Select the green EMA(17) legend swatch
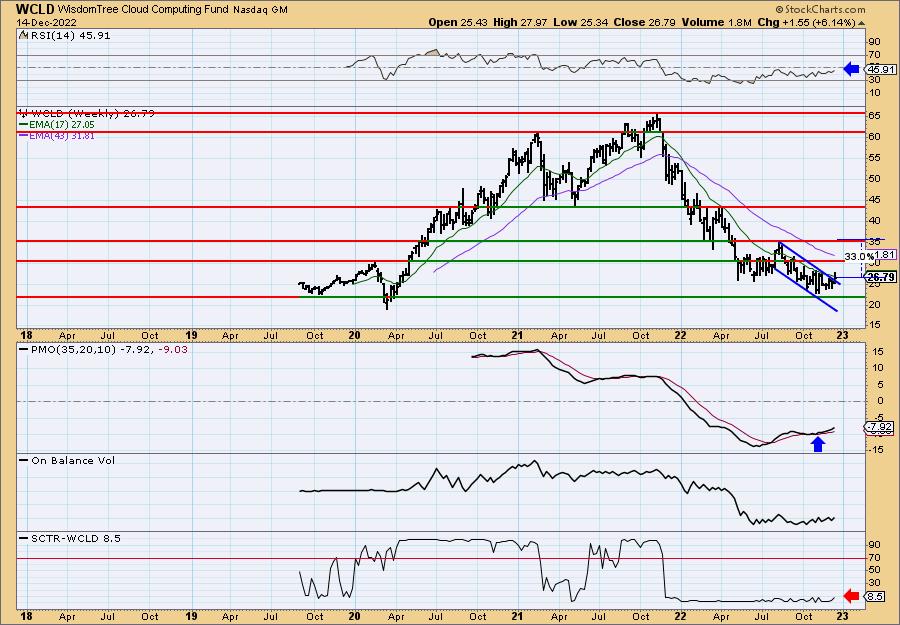 tap(23, 125)
